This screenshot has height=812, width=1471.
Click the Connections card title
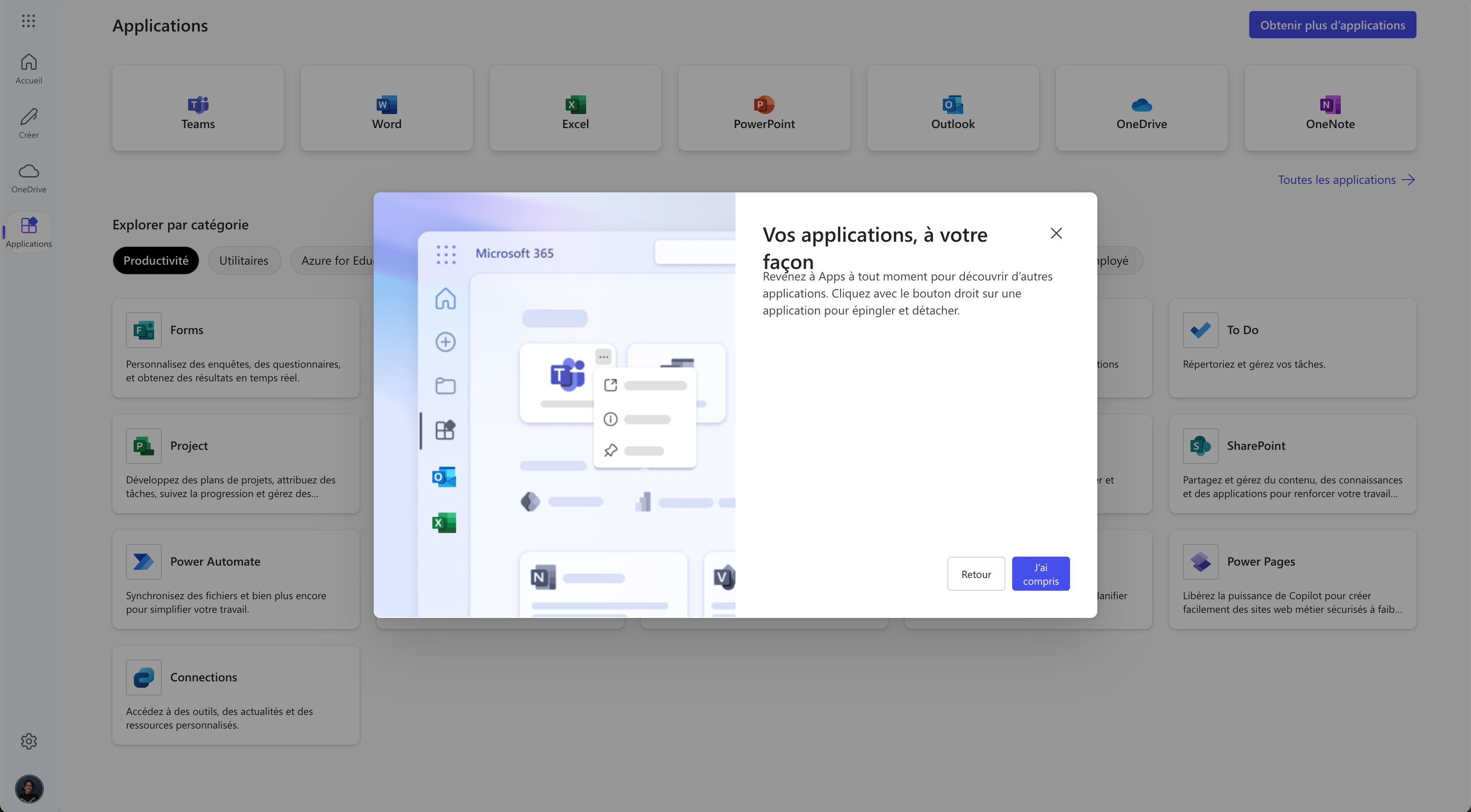[203, 677]
